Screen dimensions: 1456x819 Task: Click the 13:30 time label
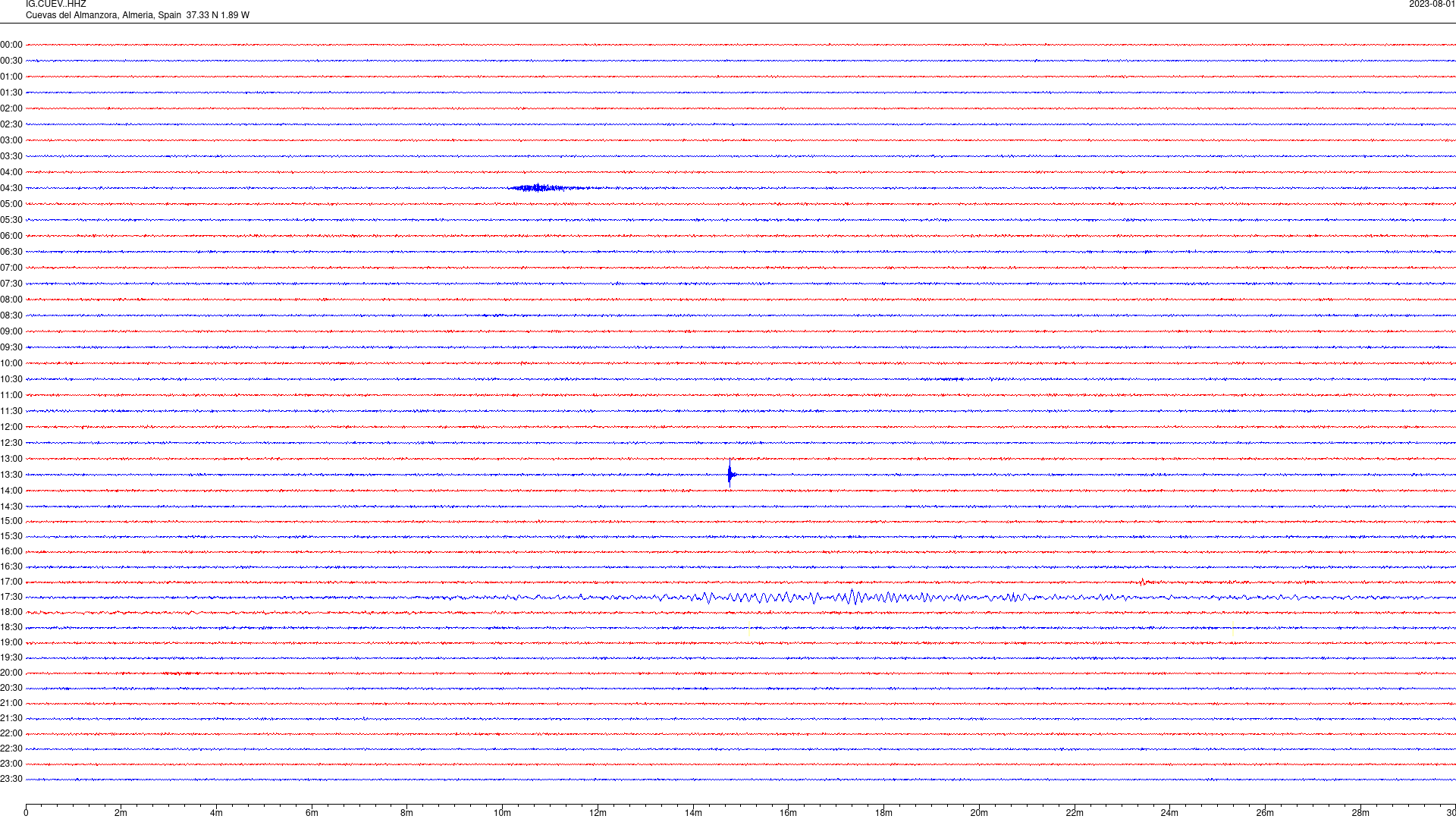tap(11, 475)
